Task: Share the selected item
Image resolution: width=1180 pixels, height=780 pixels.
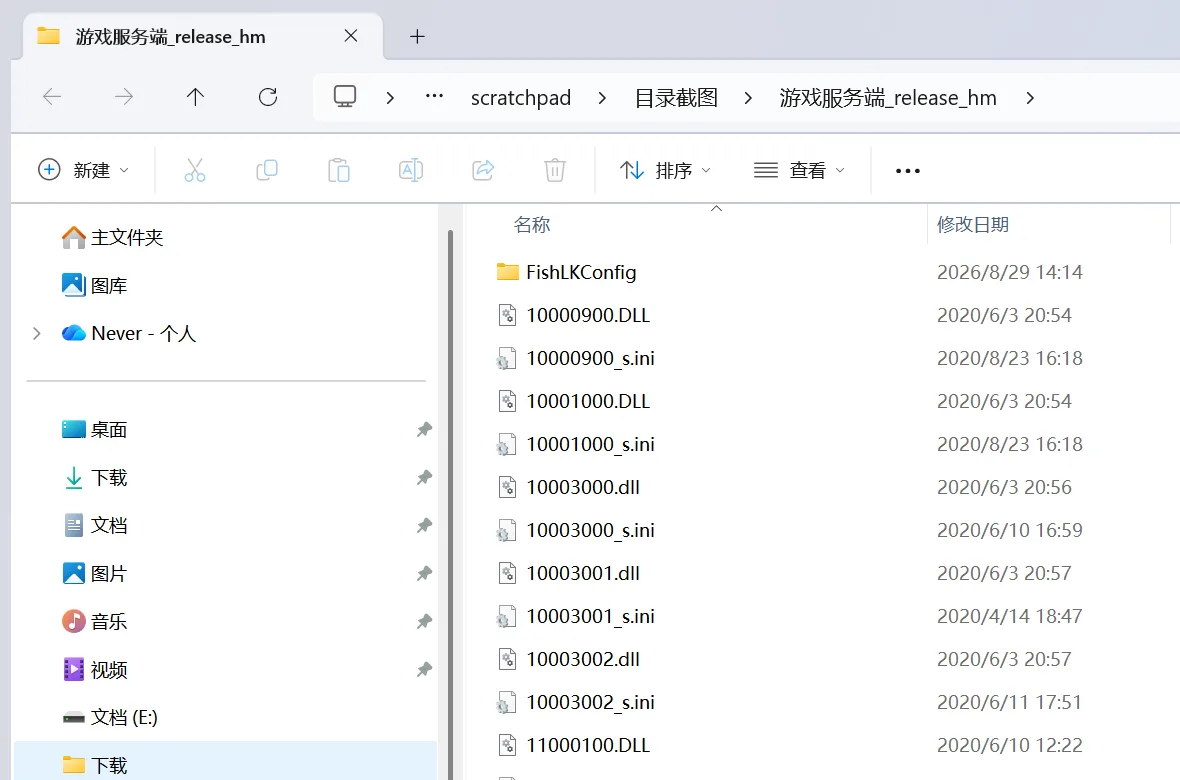Action: 483,170
